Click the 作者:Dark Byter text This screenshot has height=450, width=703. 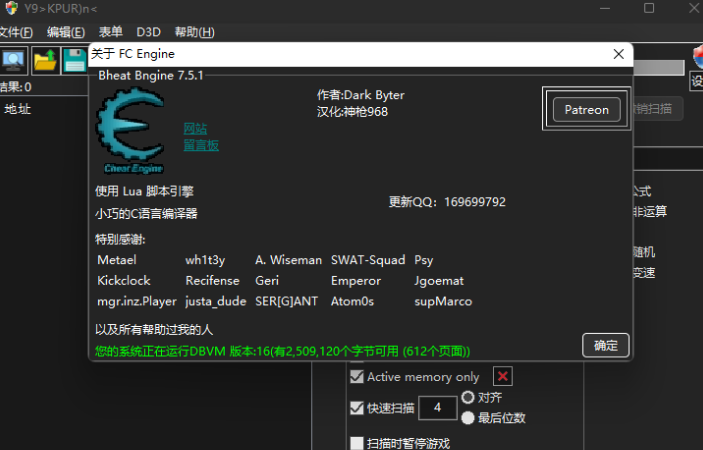click(x=360, y=95)
